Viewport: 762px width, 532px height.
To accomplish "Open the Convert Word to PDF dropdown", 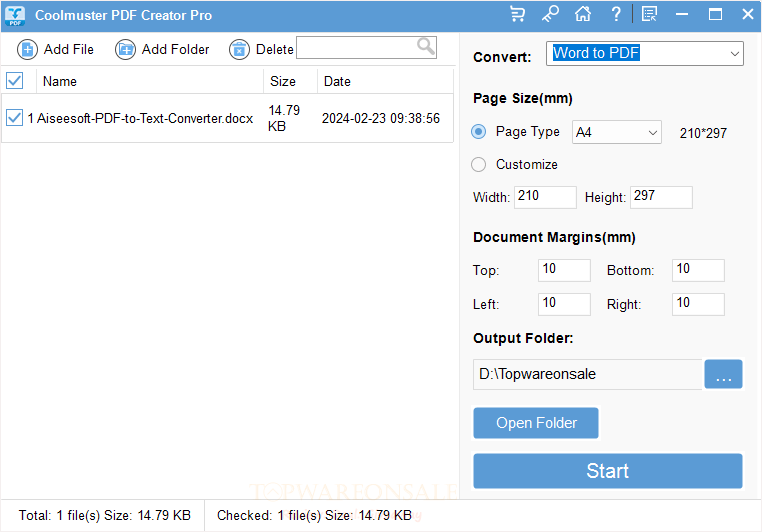I will [x=644, y=53].
